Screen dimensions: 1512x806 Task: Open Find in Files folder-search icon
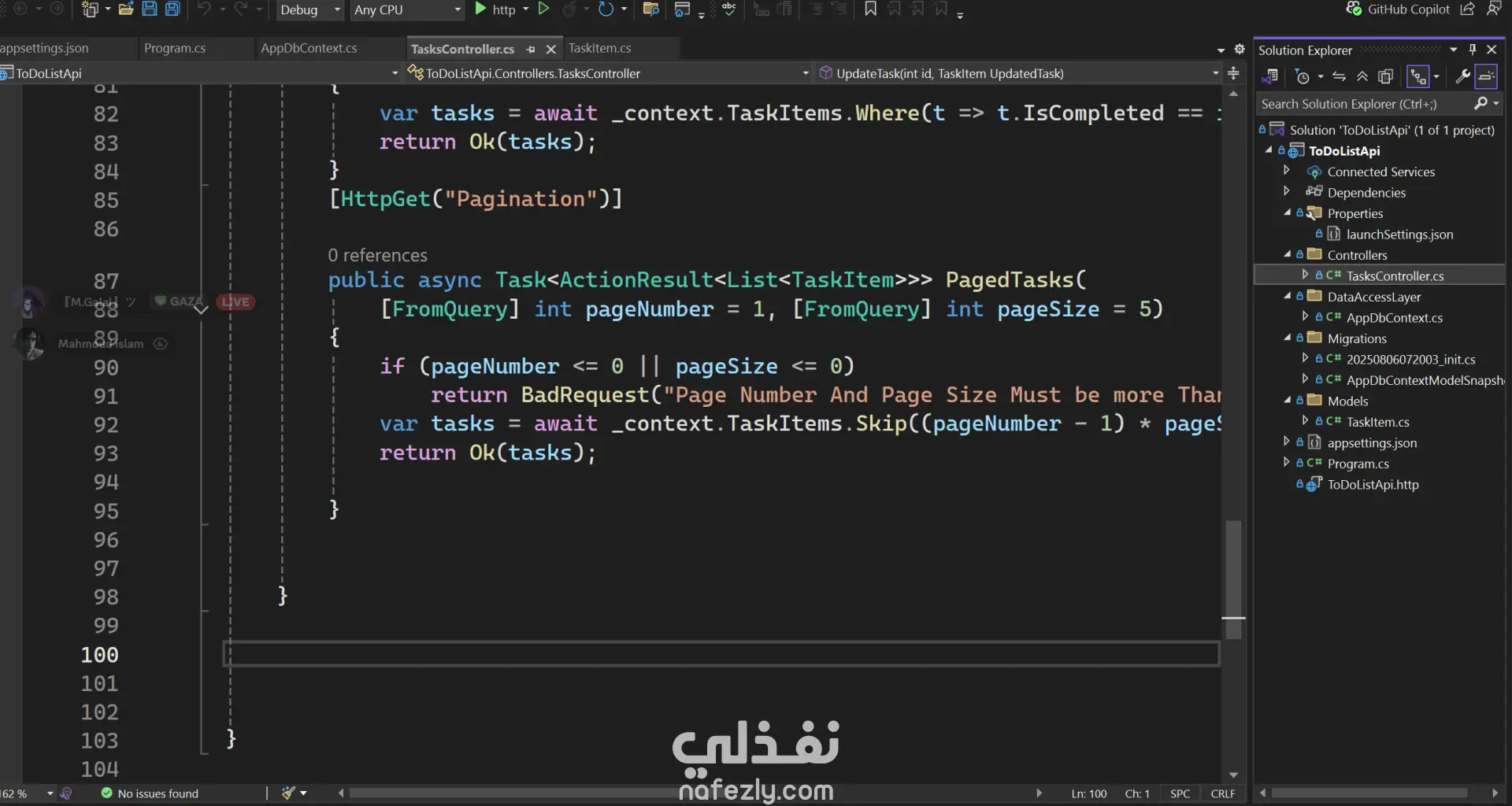coord(650,9)
